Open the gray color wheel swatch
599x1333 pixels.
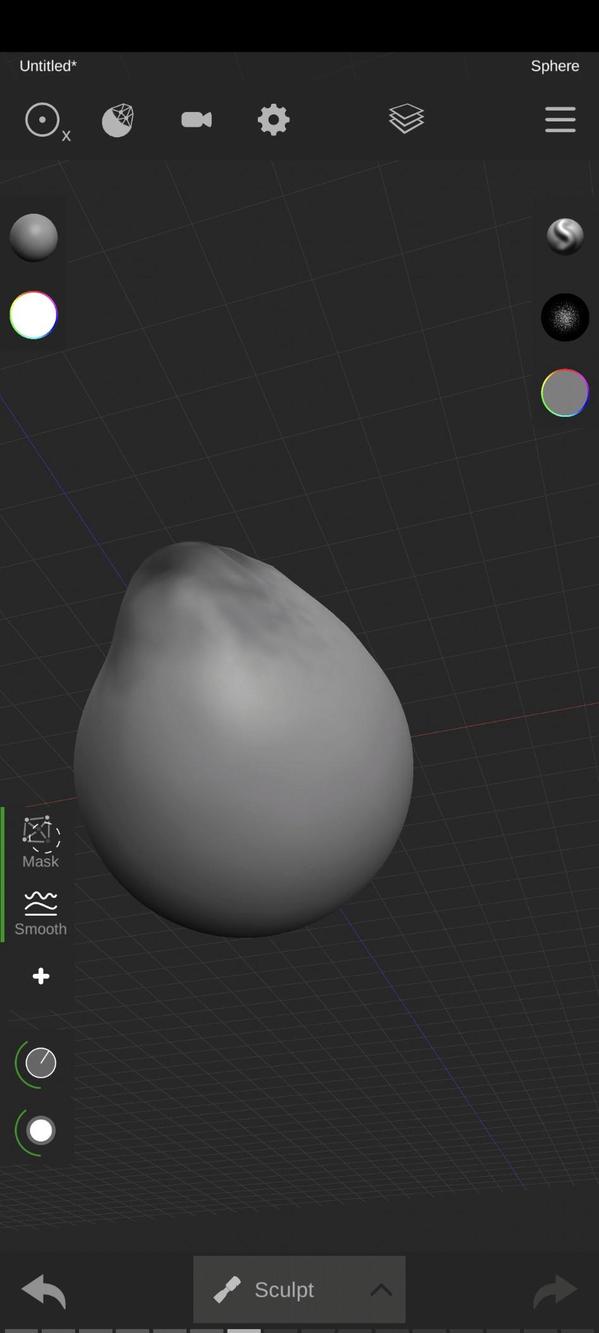click(565, 393)
